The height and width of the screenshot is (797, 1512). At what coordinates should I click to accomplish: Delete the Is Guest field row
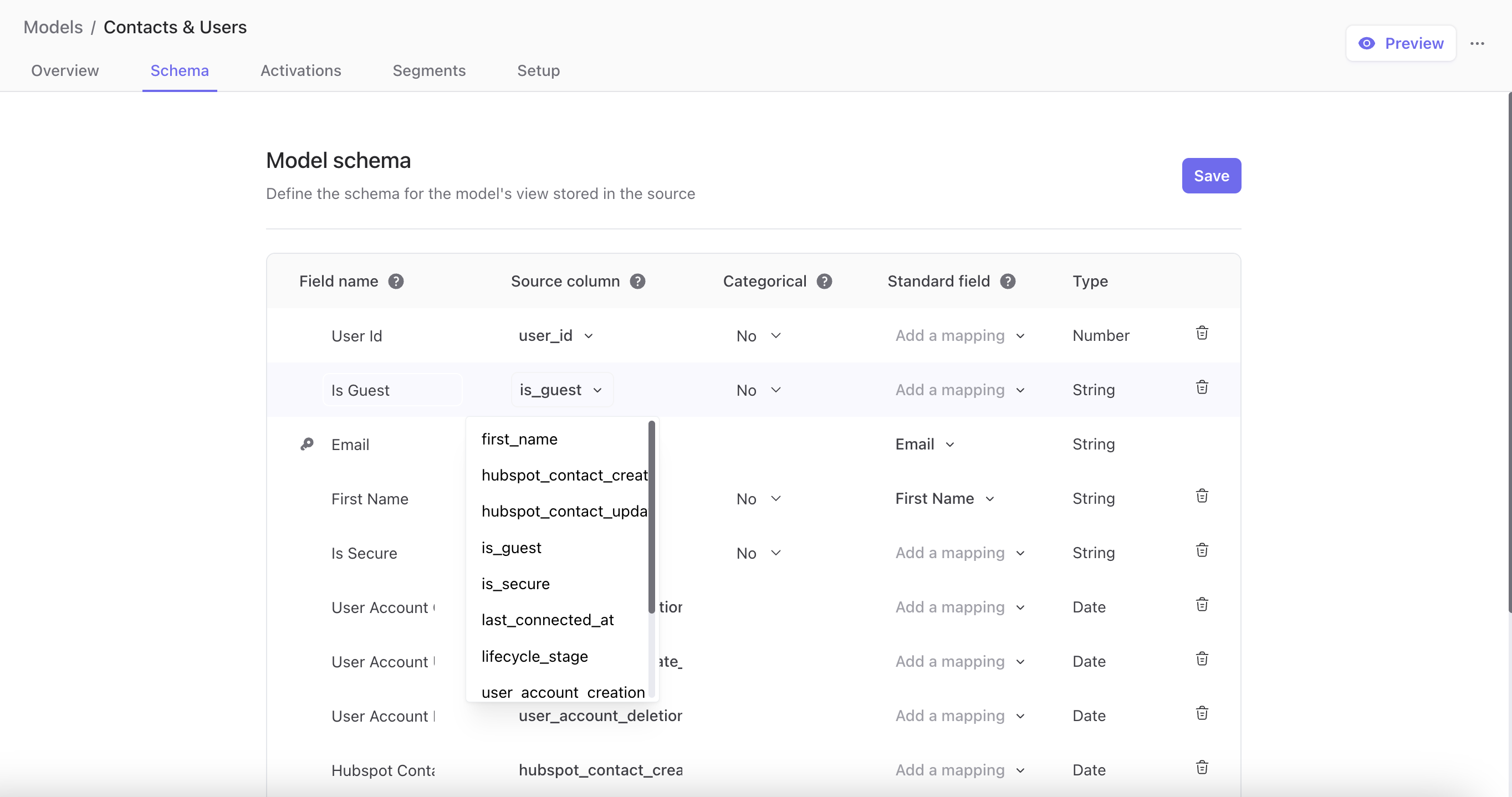[1202, 387]
